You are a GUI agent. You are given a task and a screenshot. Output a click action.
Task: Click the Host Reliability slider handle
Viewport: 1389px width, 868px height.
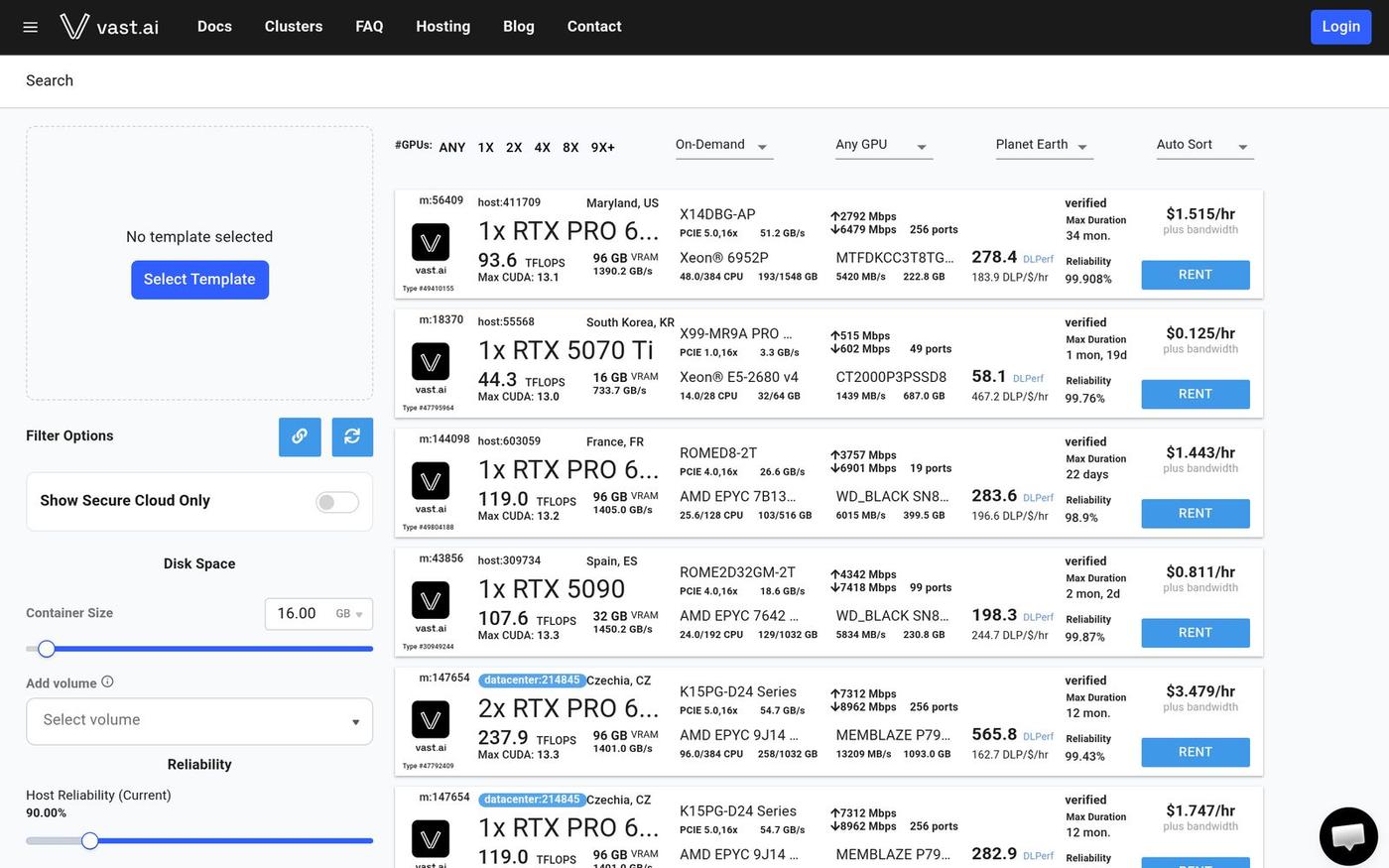pos(90,841)
